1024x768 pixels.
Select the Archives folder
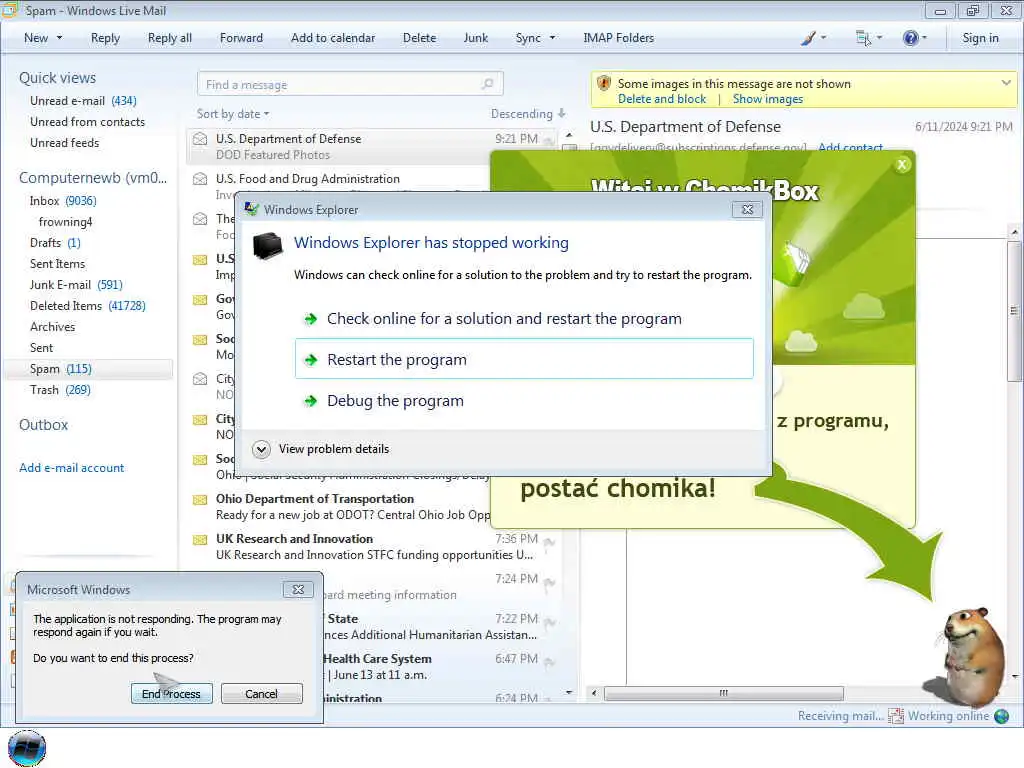coord(52,327)
